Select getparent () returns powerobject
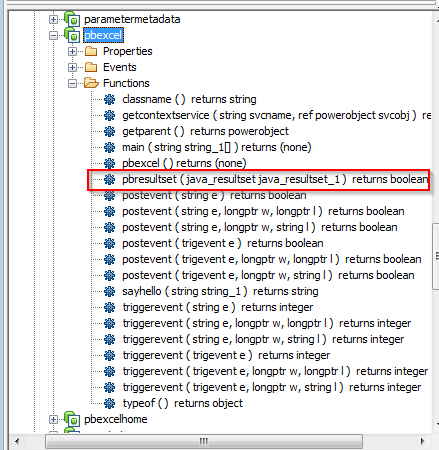 click(x=205, y=131)
